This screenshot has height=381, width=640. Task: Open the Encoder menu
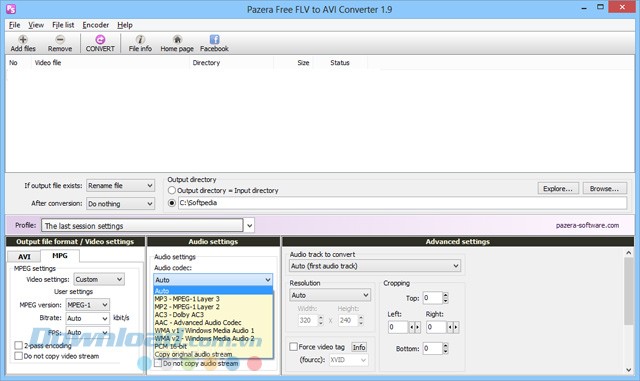tap(96, 25)
